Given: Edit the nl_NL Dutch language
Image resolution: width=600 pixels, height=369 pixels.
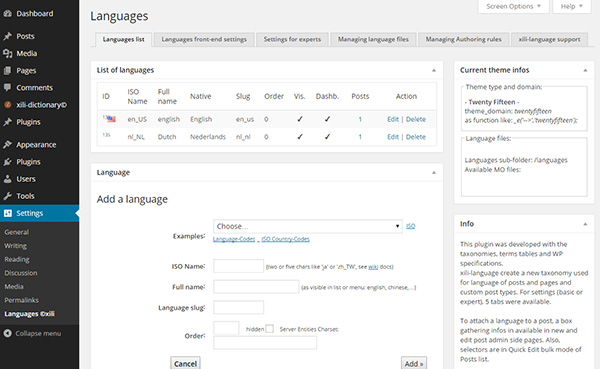Looking at the screenshot, I should tap(393, 137).
